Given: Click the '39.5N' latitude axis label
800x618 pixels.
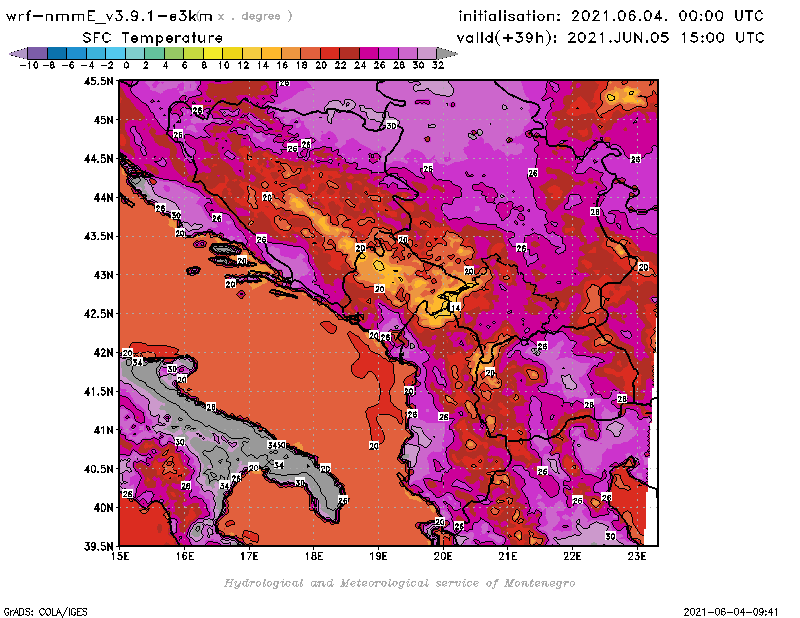Looking at the screenshot, I should click(x=98, y=547).
